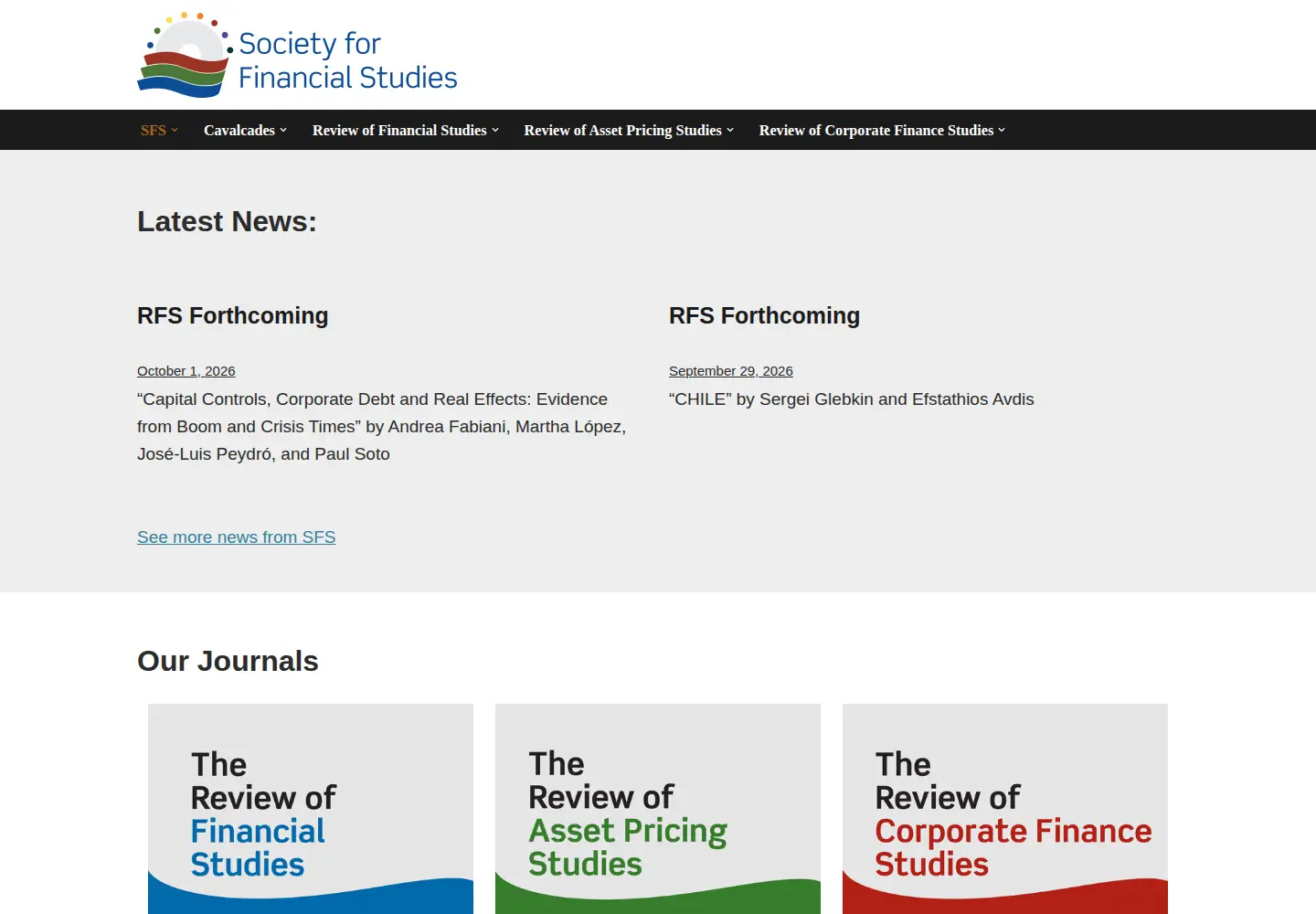Click the Our Journals heading
This screenshot has width=1316, height=914.
(228, 661)
